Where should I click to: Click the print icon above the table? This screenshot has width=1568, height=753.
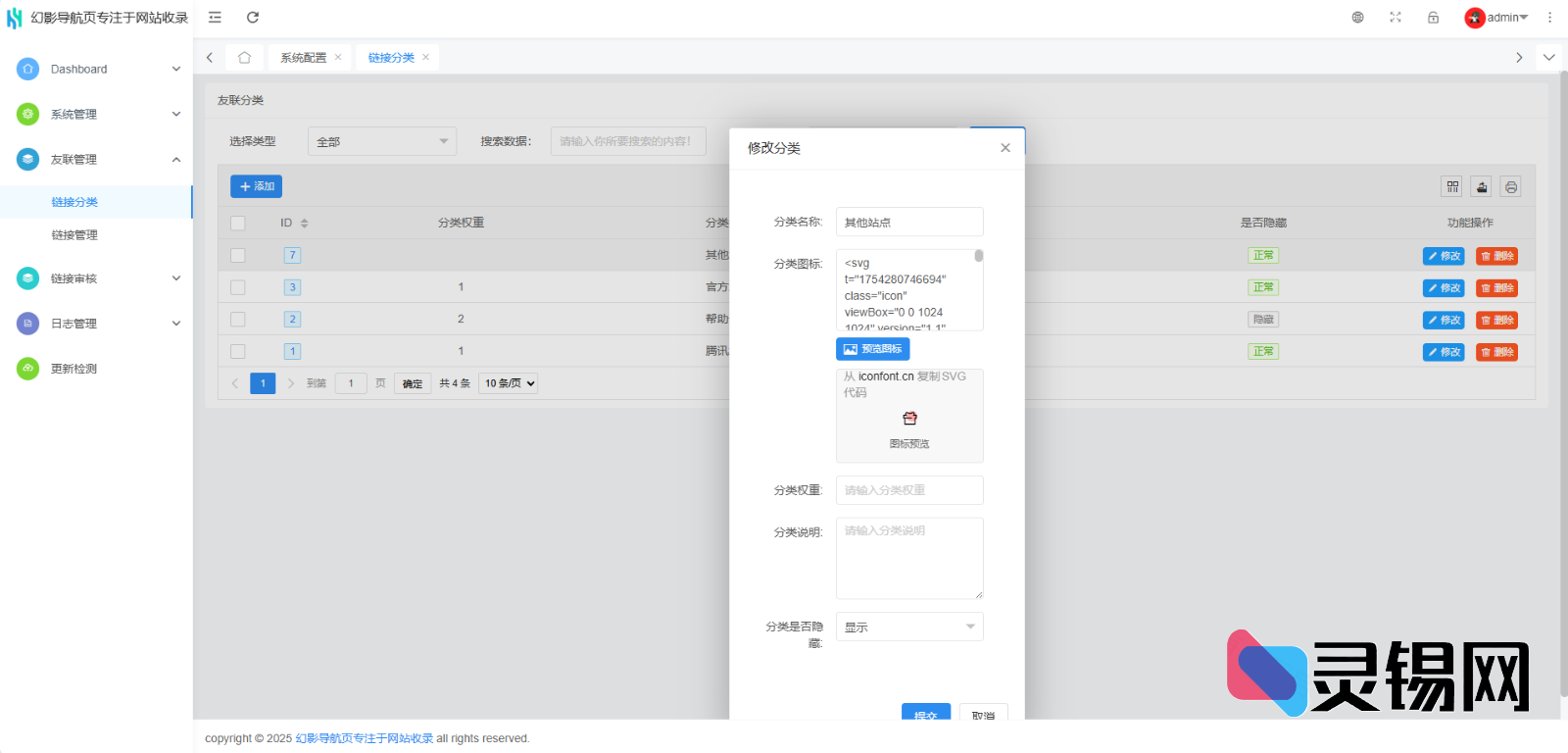point(1511,187)
